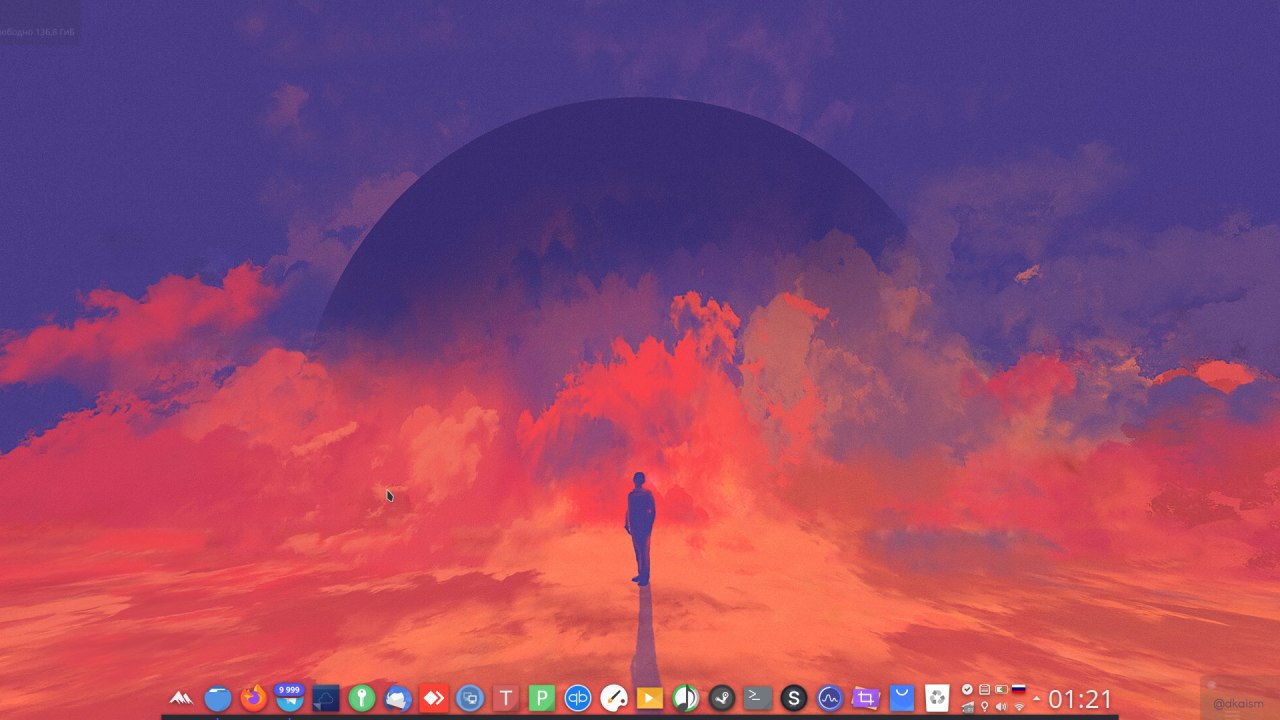Launch Firefox from the dock
This screenshot has width=1280, height=720.
click(254, 697)
